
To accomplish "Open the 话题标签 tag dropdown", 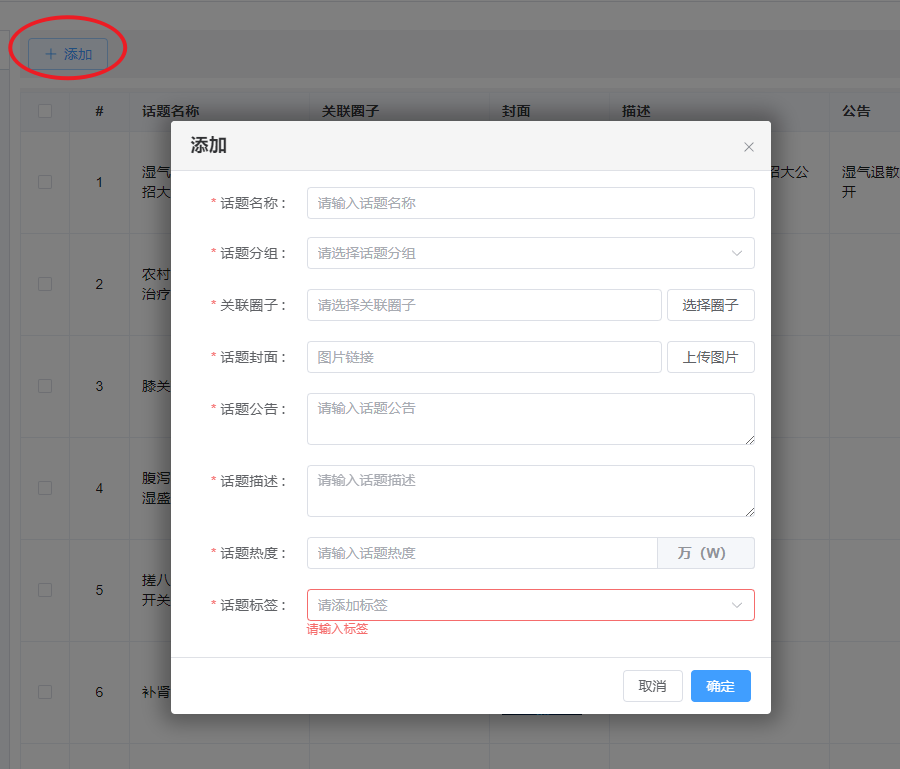I will click(530, 605).
